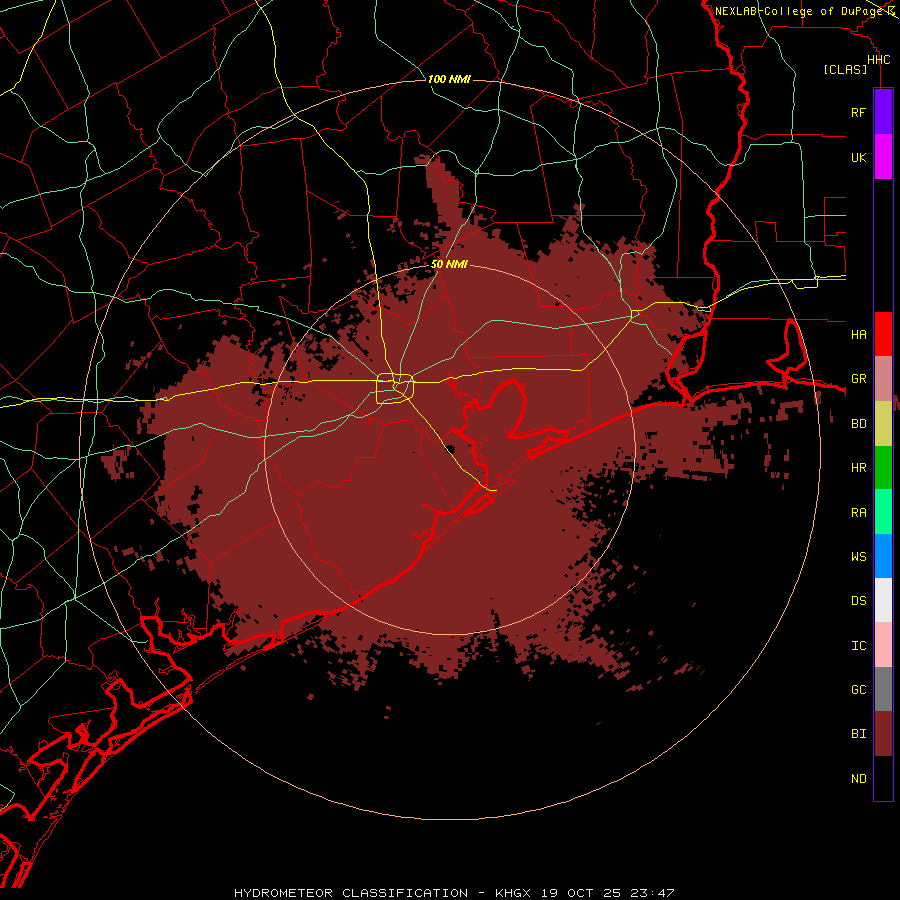The height and width of the screenshot is (900, 900).
Task: Click the ND legend label
Action: coord(858,779)
